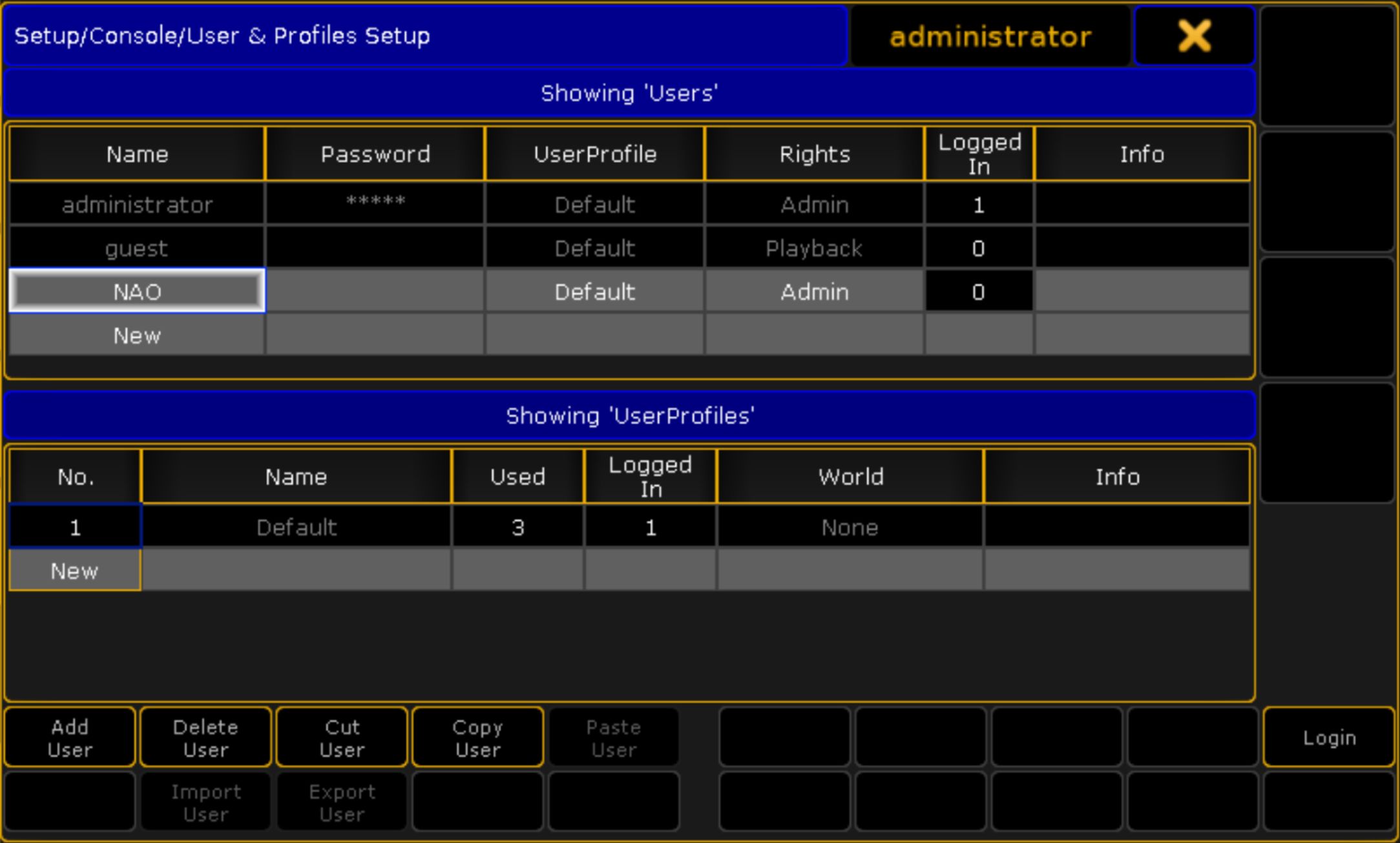Open NAO's UserProfile cell showing Default
Viewport: 1400px width, 843px height.
594,292
